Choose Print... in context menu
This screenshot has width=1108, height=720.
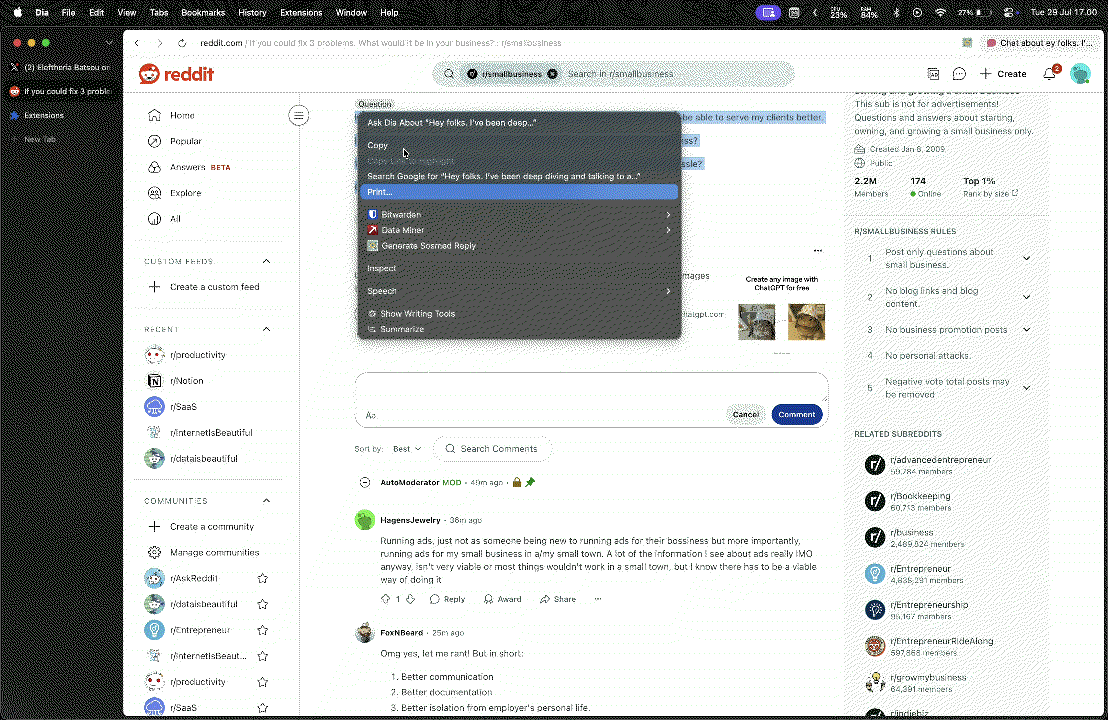pos(519,192)
